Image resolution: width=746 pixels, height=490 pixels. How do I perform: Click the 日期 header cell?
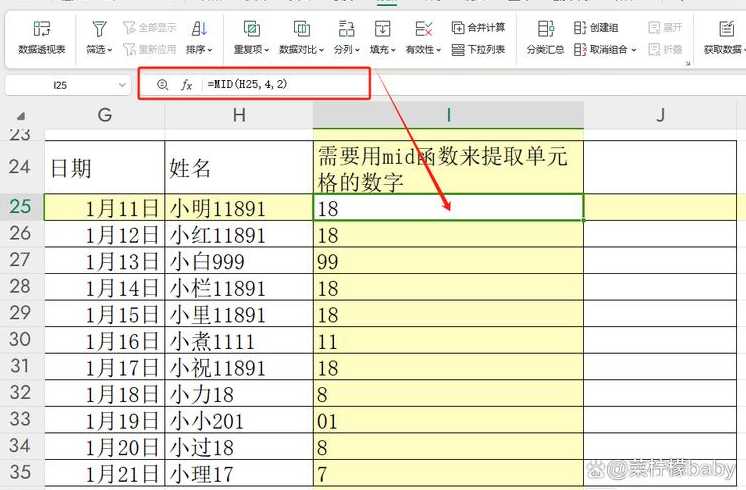(105, 167)
